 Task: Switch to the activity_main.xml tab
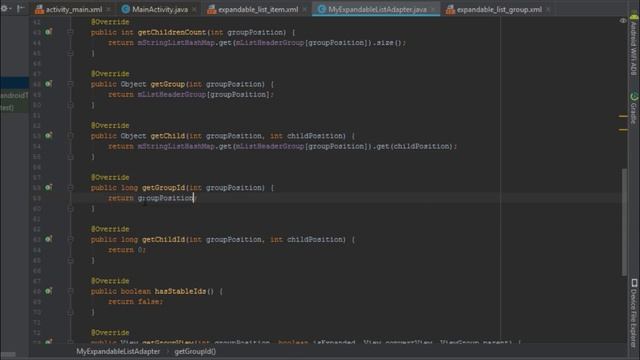click(x=74, y=9)
